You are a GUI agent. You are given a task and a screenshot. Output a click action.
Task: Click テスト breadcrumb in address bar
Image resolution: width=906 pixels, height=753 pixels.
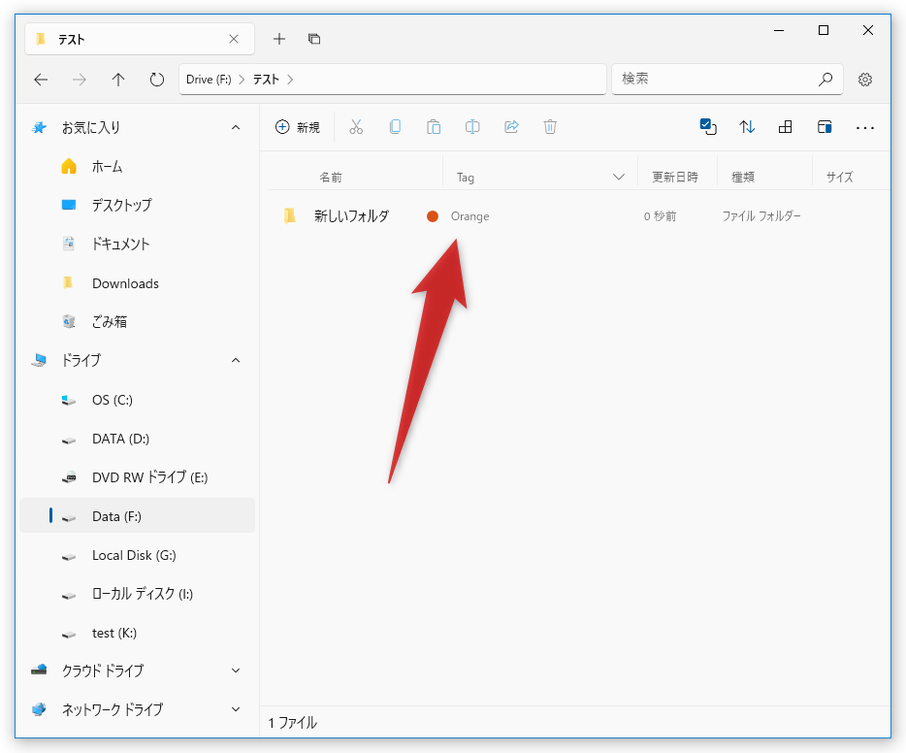tap(266, 80)
